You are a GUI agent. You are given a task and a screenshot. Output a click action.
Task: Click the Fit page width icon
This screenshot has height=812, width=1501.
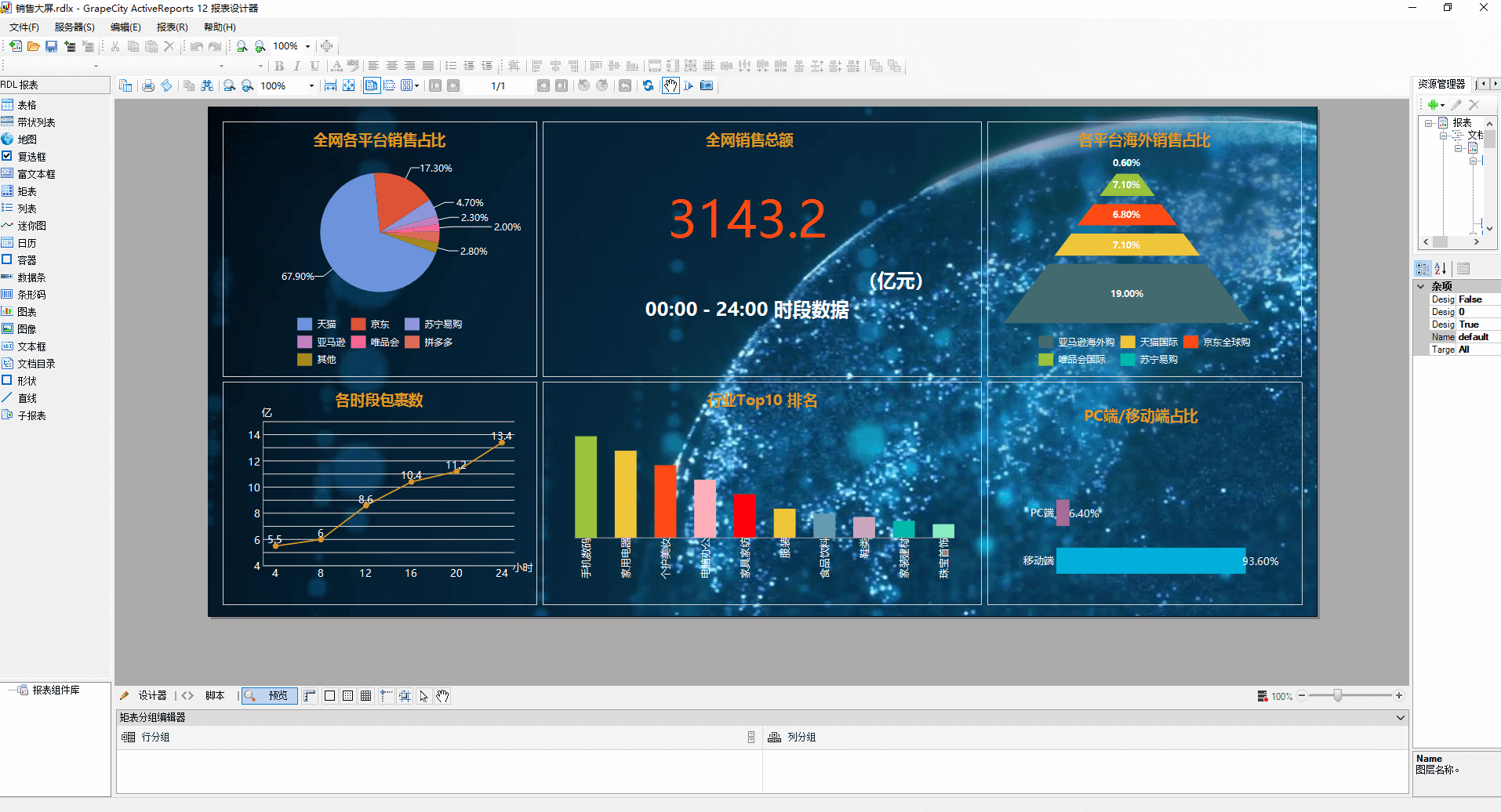click(330, 85)
